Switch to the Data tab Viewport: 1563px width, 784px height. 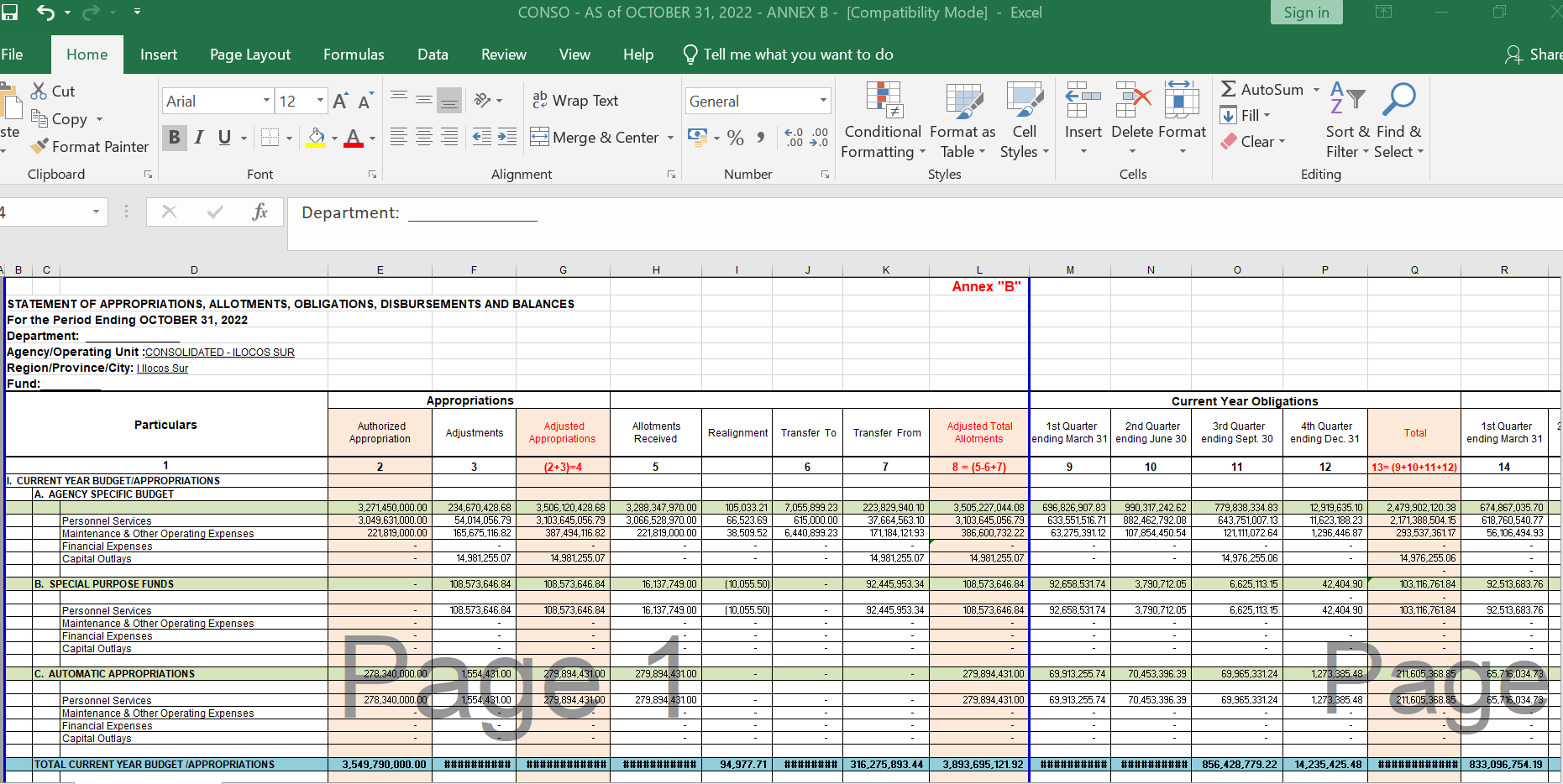click(x=433, y=55)
